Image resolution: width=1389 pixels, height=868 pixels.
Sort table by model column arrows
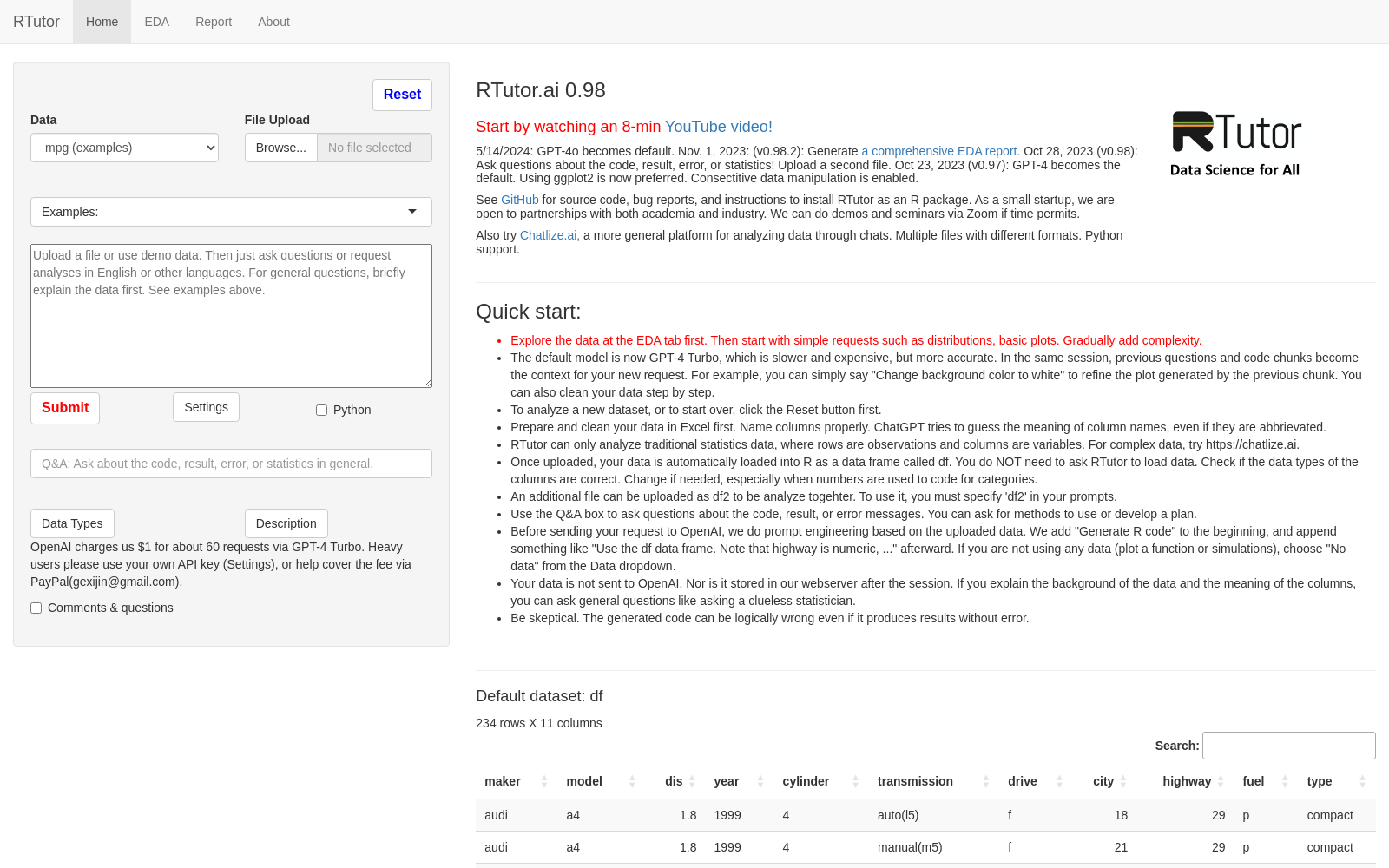click(632, 781)
